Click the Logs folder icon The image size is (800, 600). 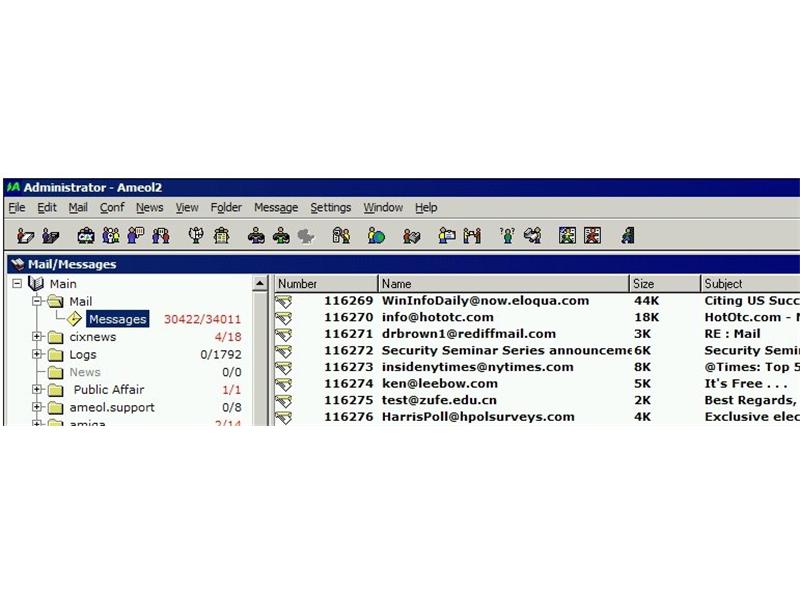click(55, 355)
